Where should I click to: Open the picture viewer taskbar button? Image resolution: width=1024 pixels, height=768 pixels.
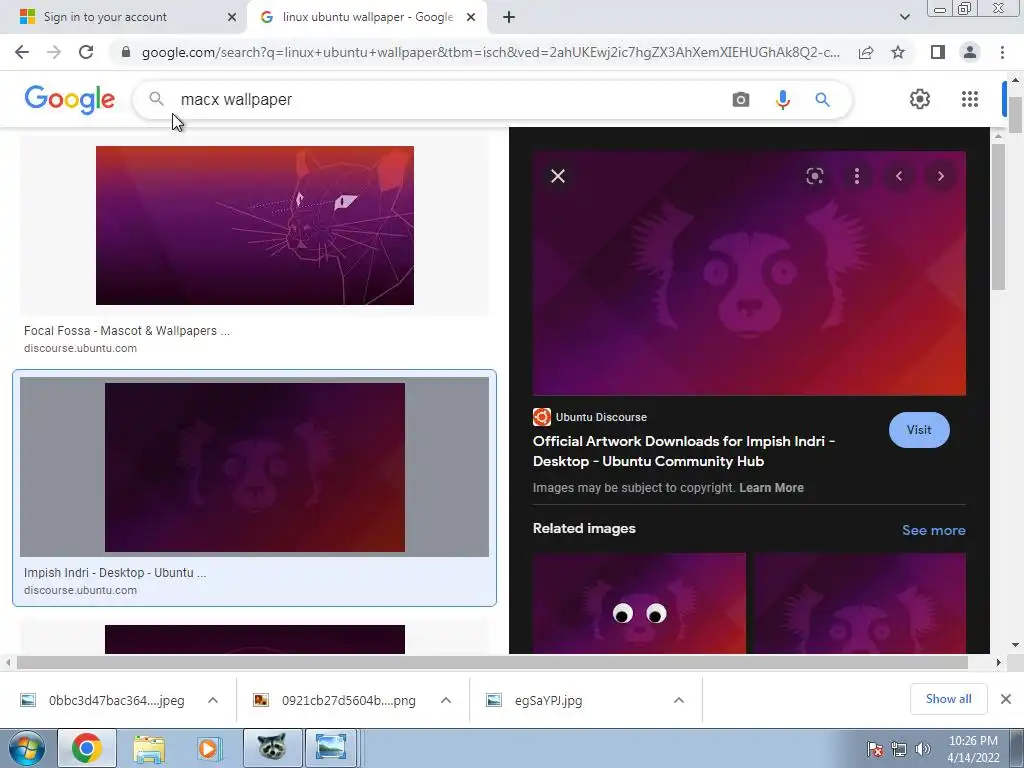coord(331,748)
